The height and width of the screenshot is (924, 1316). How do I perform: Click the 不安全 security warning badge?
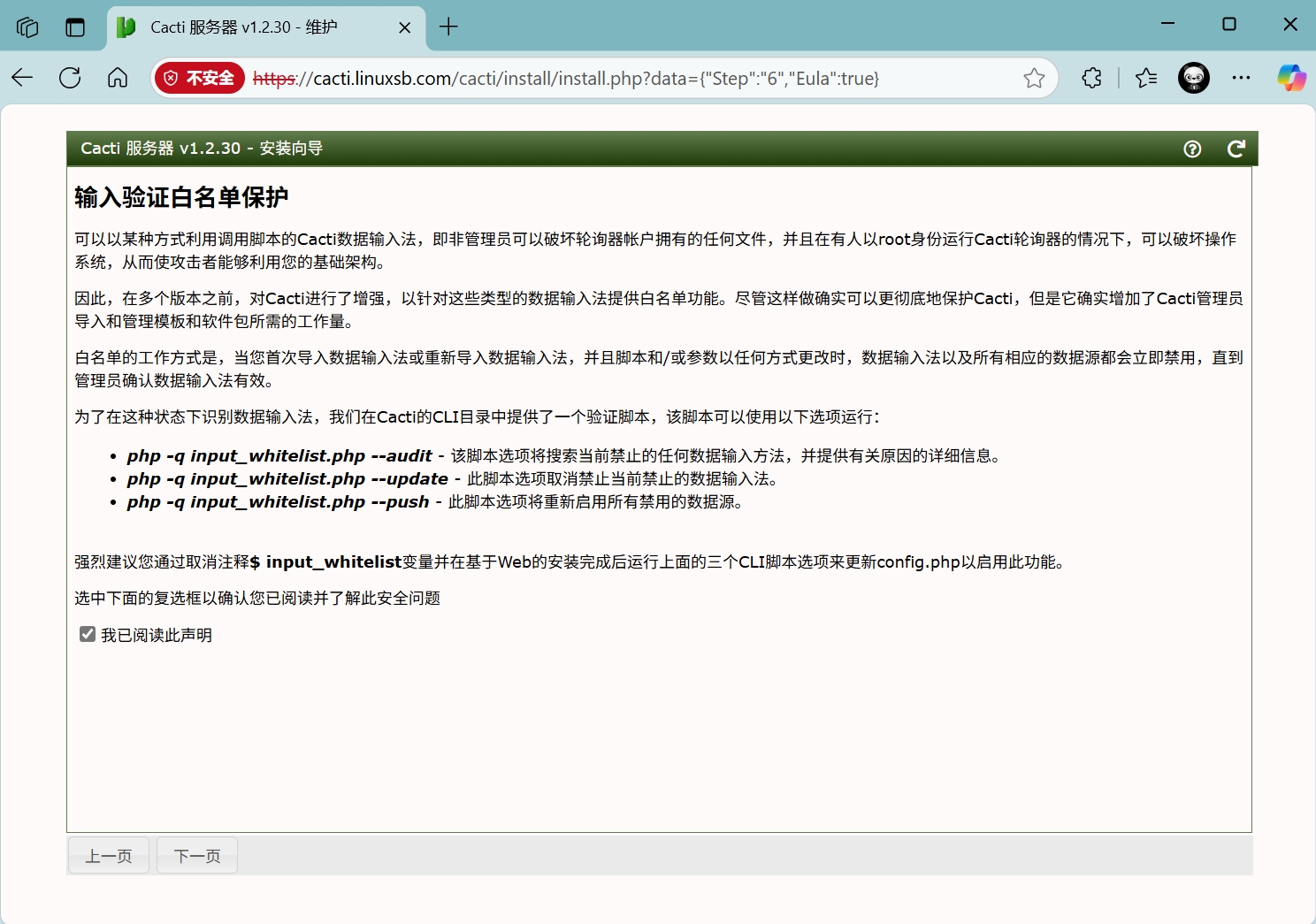click(x=200, y=78)
